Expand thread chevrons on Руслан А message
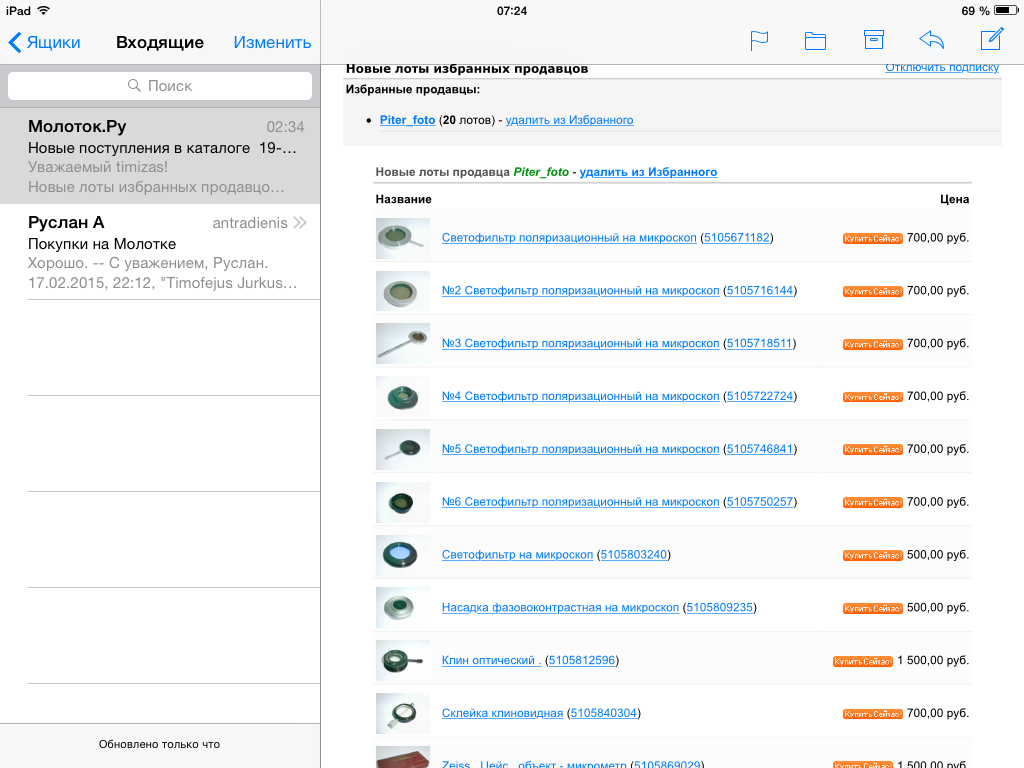Screen dimensions: 1024x768 (x=300, y=223)
